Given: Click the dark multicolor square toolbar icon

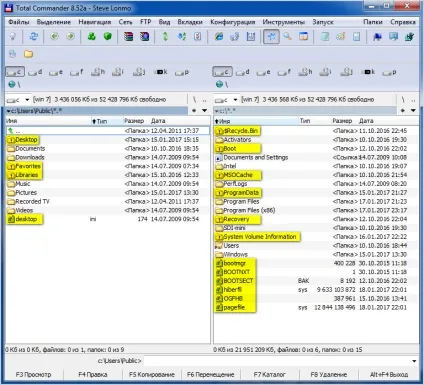Looking at the screenshot, I should pyautogui.click(x=145, y=36).
